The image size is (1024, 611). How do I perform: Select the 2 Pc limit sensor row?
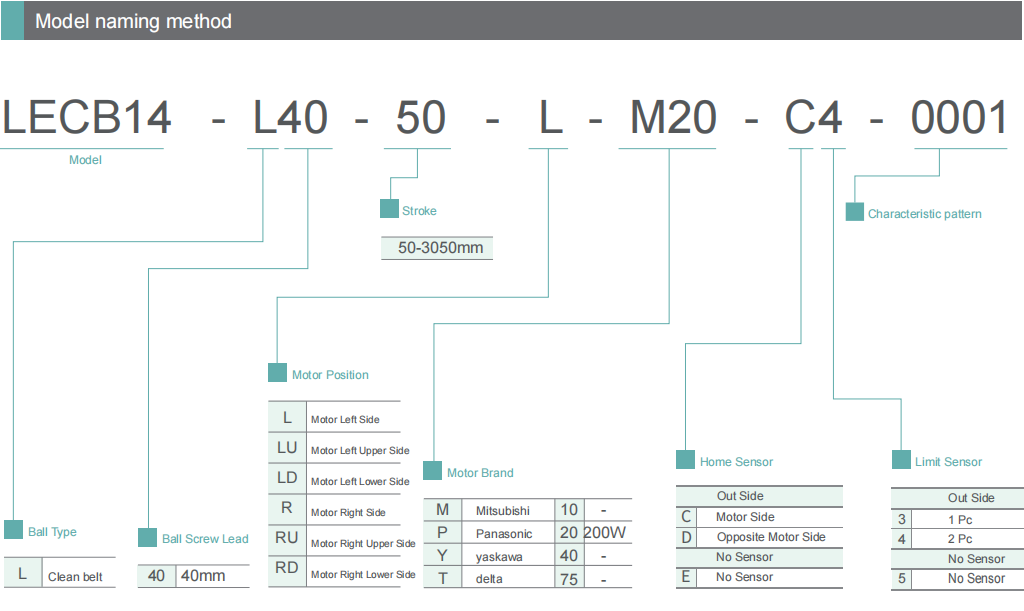(959, 539)
